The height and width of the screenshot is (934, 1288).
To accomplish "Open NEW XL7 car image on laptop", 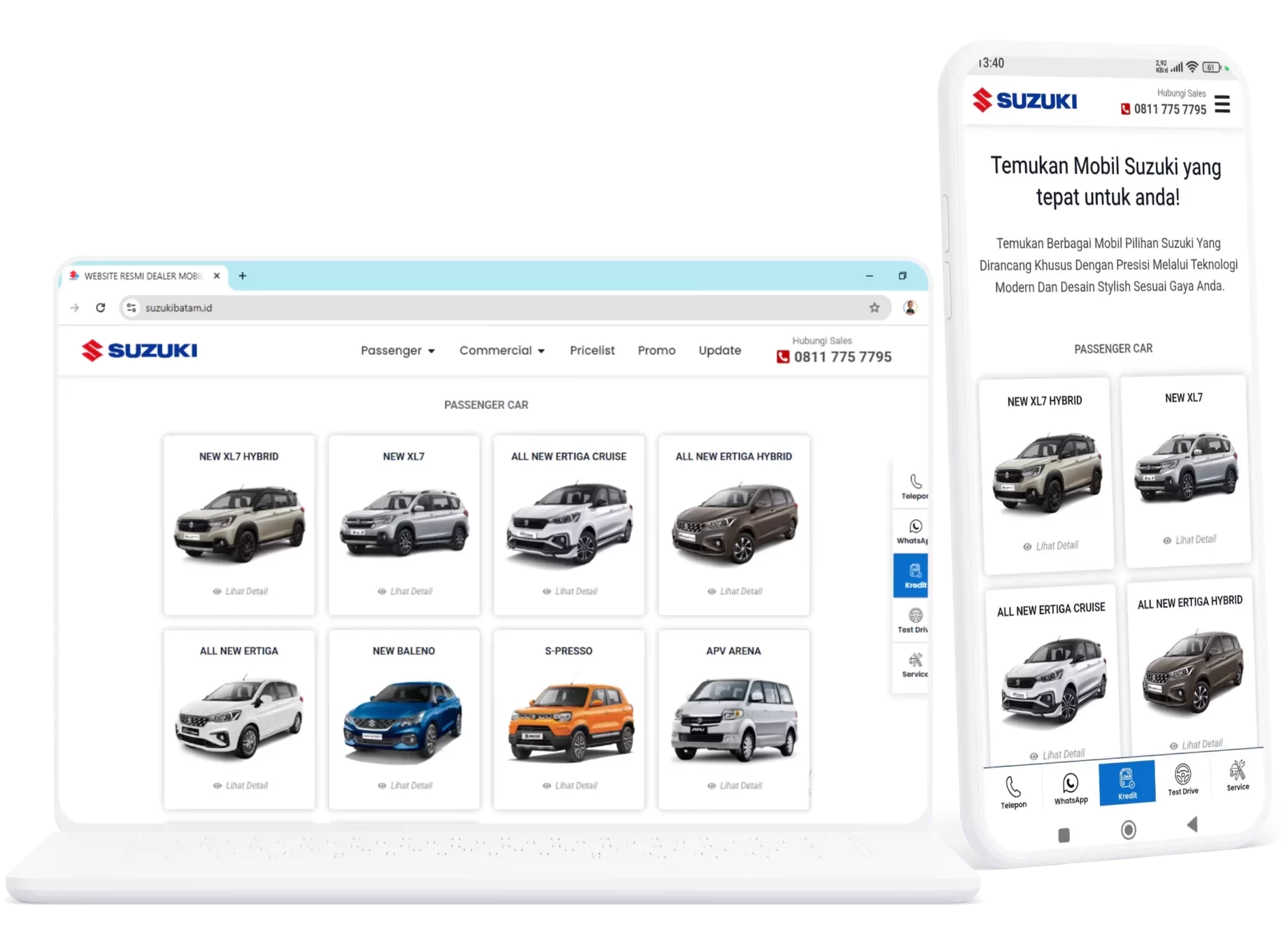I will pyautogui.click(x=404, y=523).
